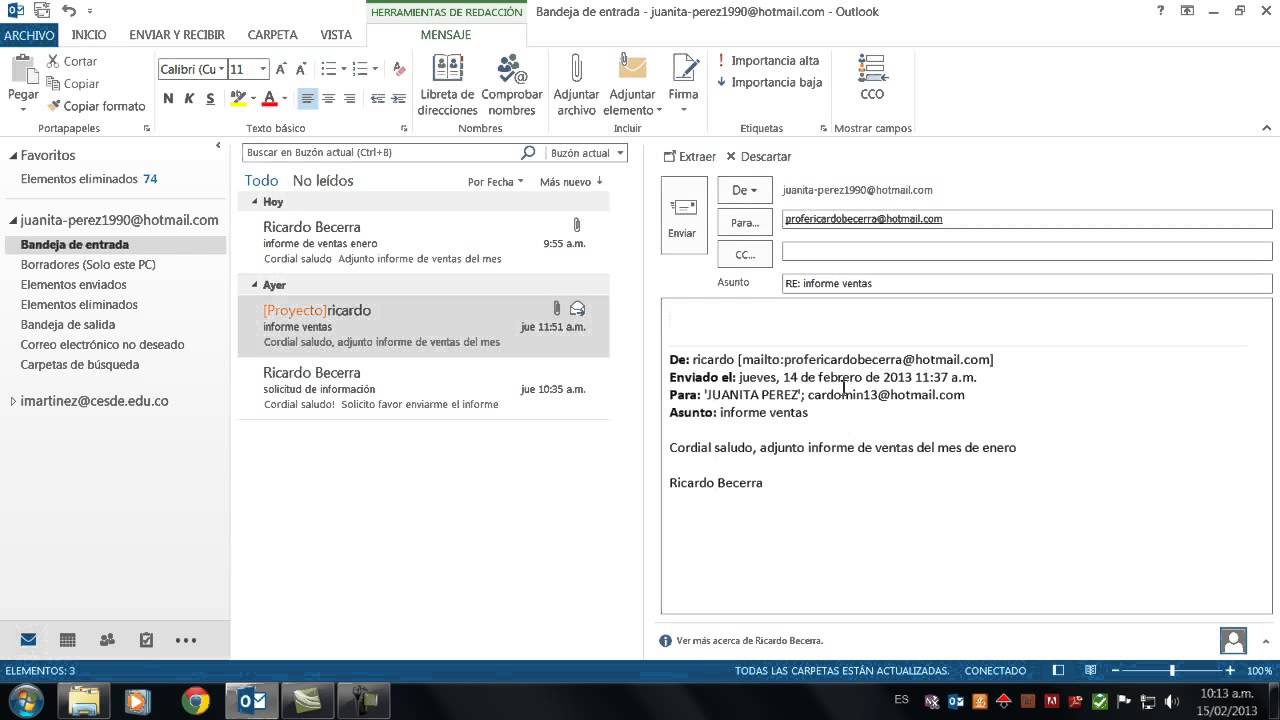The image size is (1280, 720).
Task: Switch to Reading view in status bar
Action: (x=1091, y=671)
